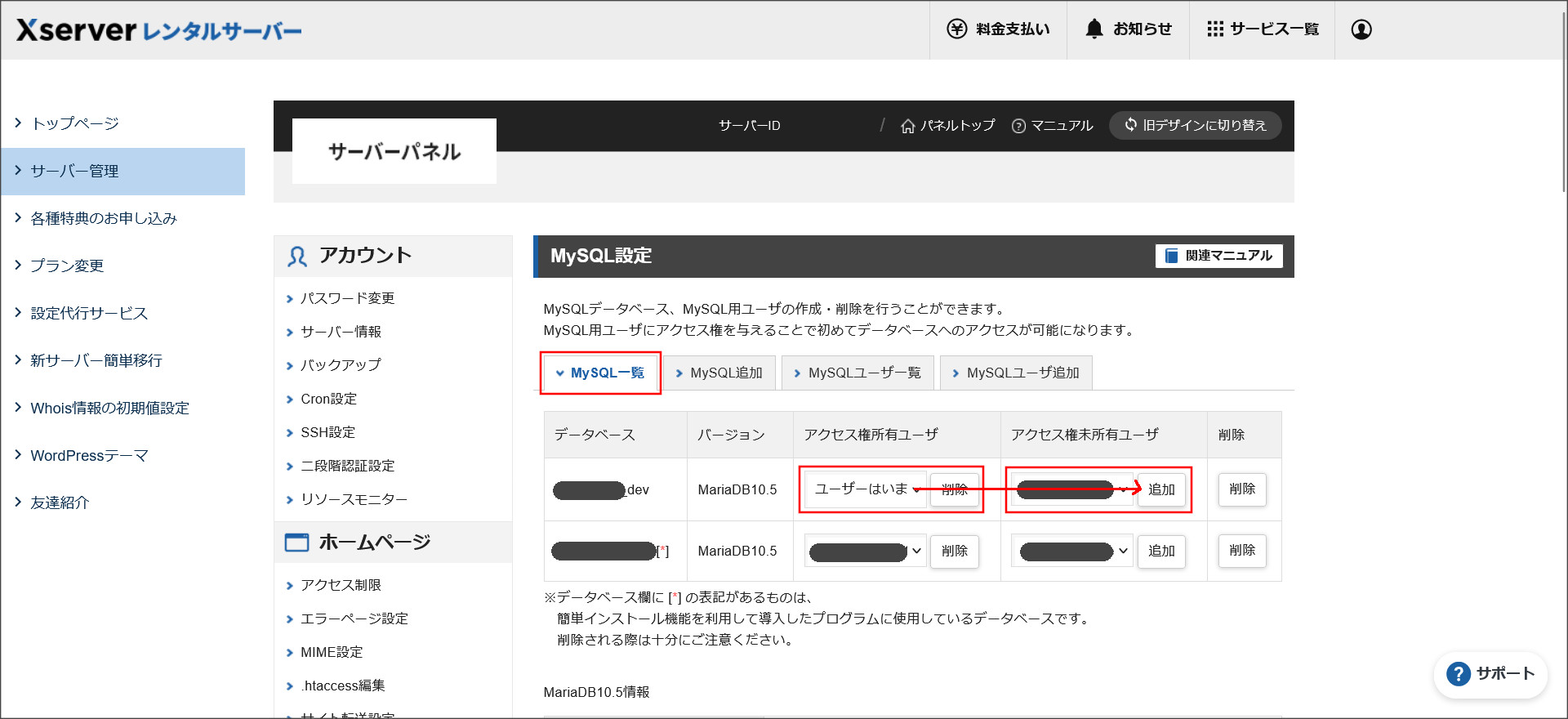Expand トップページ in the left menu
The image size is (1568, 719).
coord(122,123)
